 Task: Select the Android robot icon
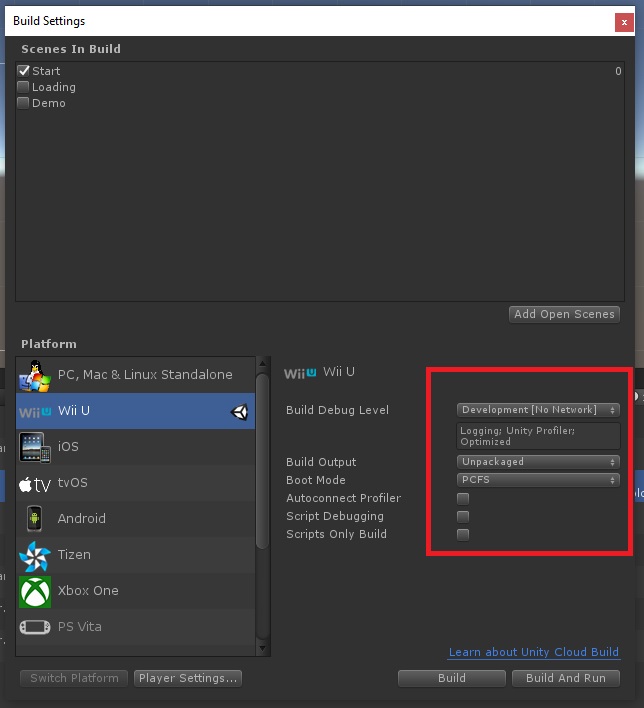(x=35, y=519)
